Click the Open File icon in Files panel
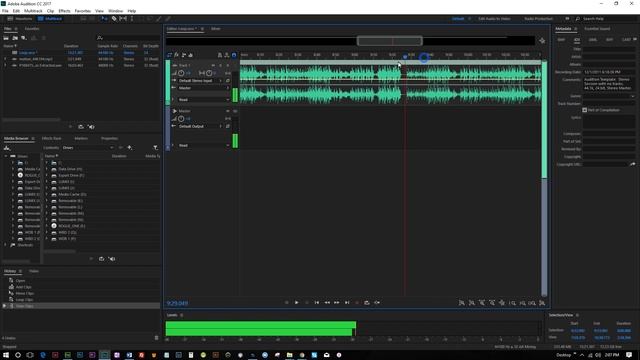This screenshot has width=640, height=360. tap(6, 38)
